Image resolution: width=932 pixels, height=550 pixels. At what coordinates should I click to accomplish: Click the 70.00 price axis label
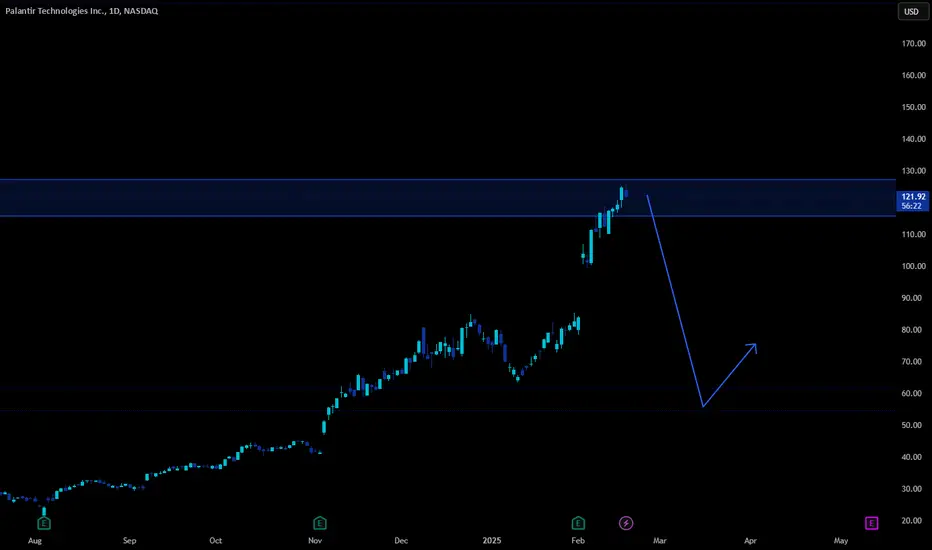[x=912, y=362]
